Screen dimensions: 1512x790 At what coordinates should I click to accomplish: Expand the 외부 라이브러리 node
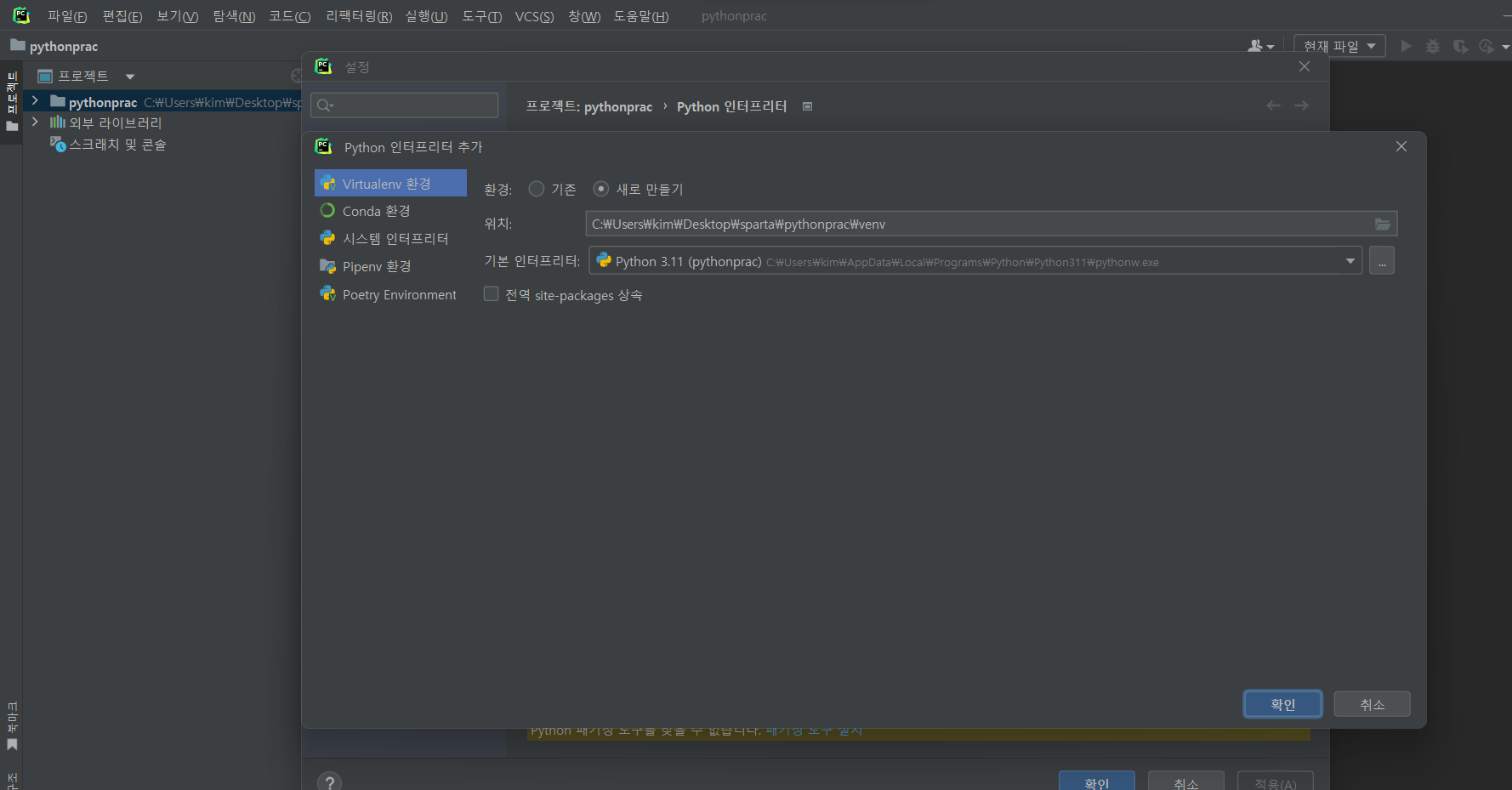coord(35,122)
